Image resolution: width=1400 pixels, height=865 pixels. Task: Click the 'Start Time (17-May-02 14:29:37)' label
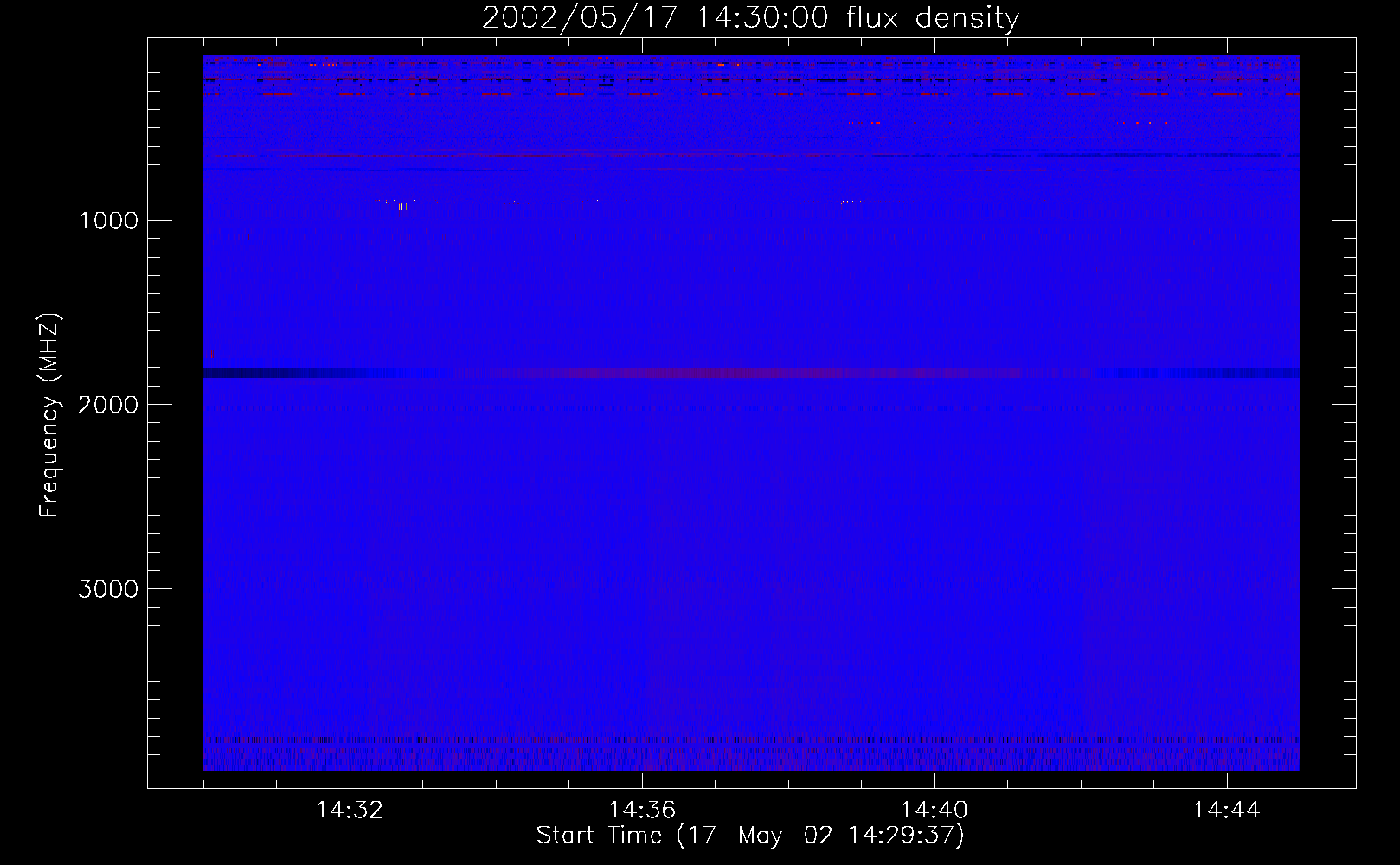[x=750, y=836]
